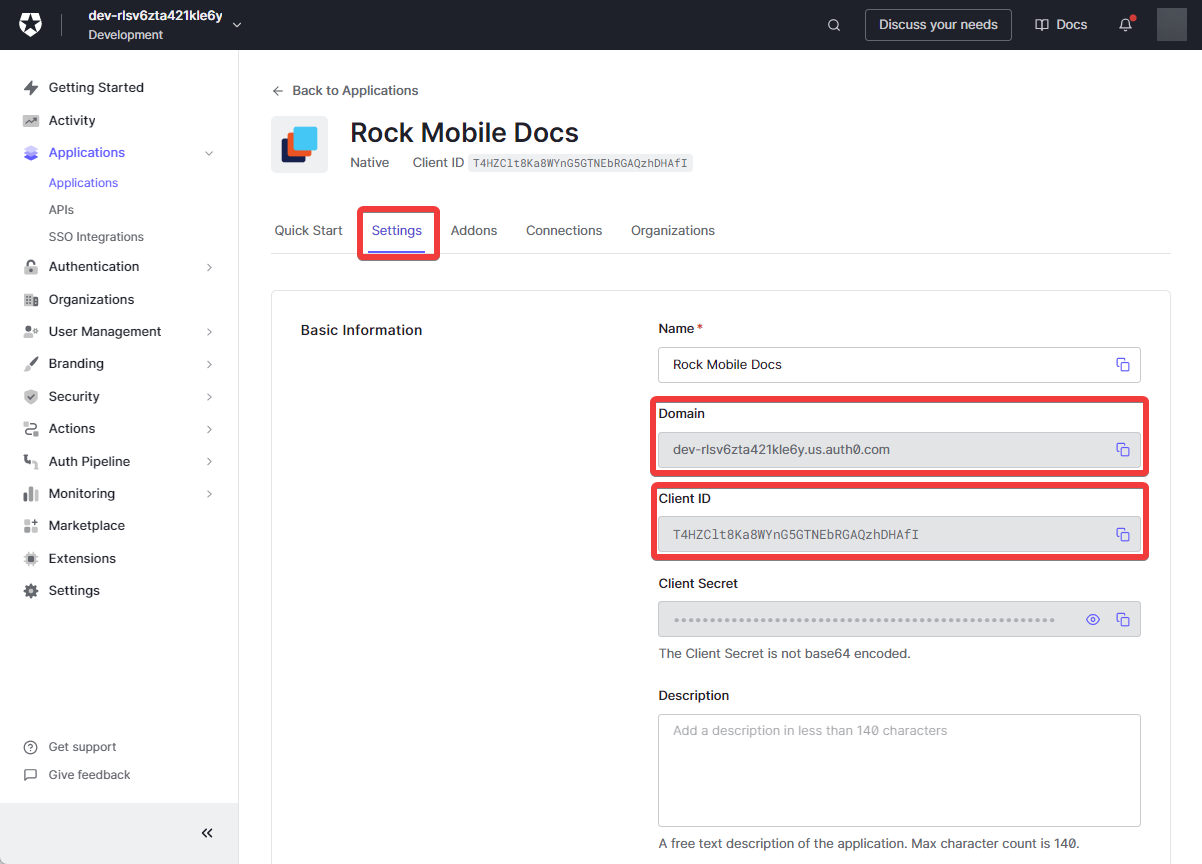
Task: Click the user avatar in top bar
Action: click(x=1172, y=25)
